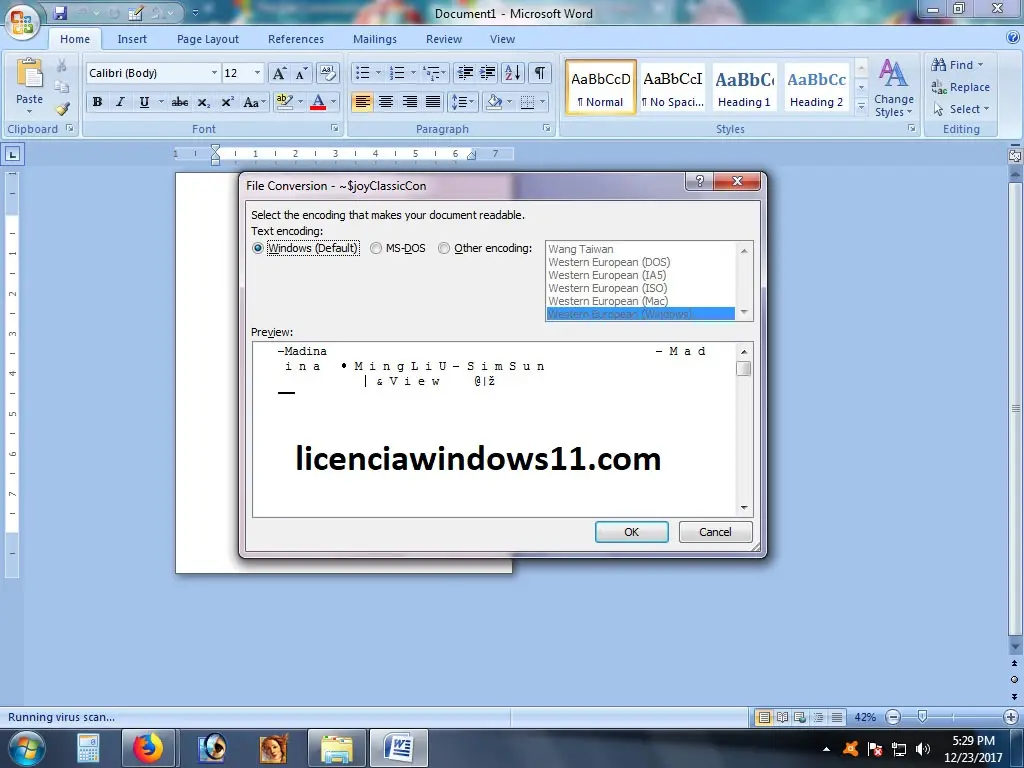Switch to Outline view in status bar
The height and width of the screenshot is (768, 1024).
point(818,717)
